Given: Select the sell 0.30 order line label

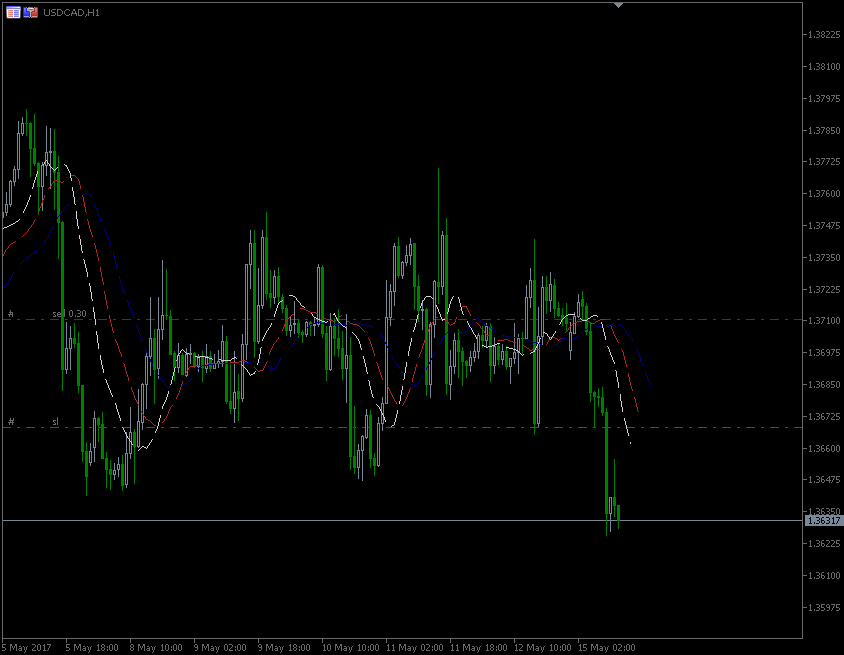Looking at the screenshot, I should [69, 313].
